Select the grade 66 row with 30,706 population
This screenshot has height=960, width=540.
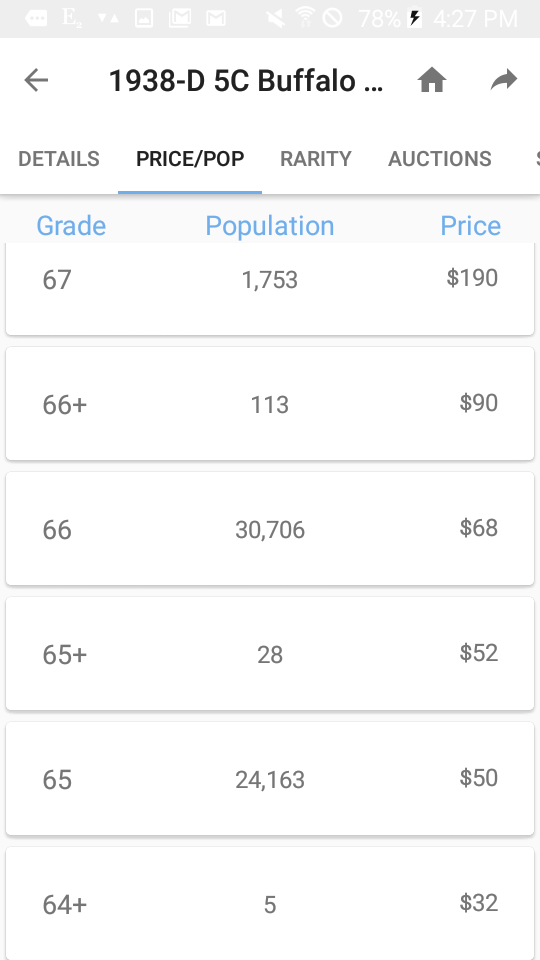[270, 528]
